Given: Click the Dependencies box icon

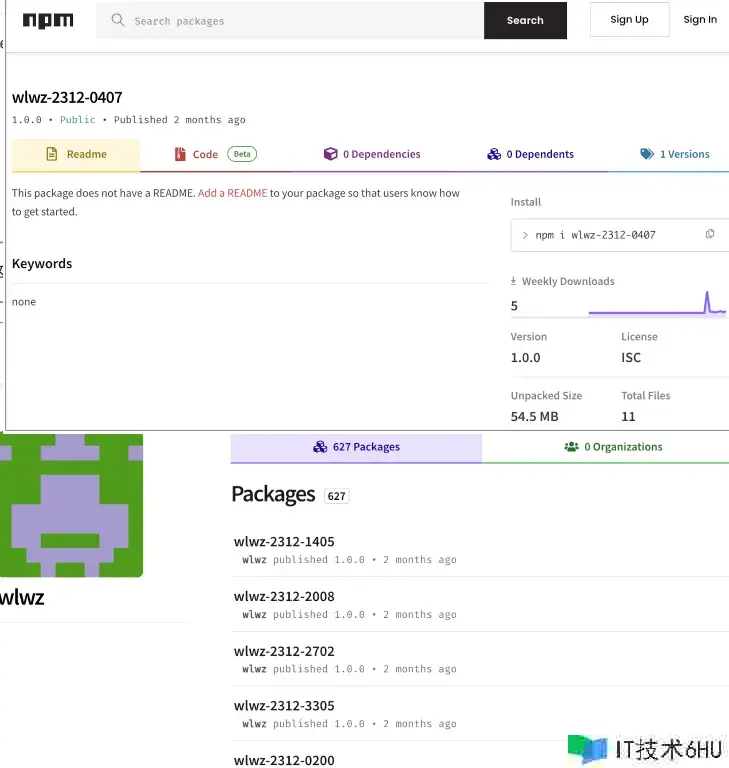Looking at the screenshot, I should 331,154.
